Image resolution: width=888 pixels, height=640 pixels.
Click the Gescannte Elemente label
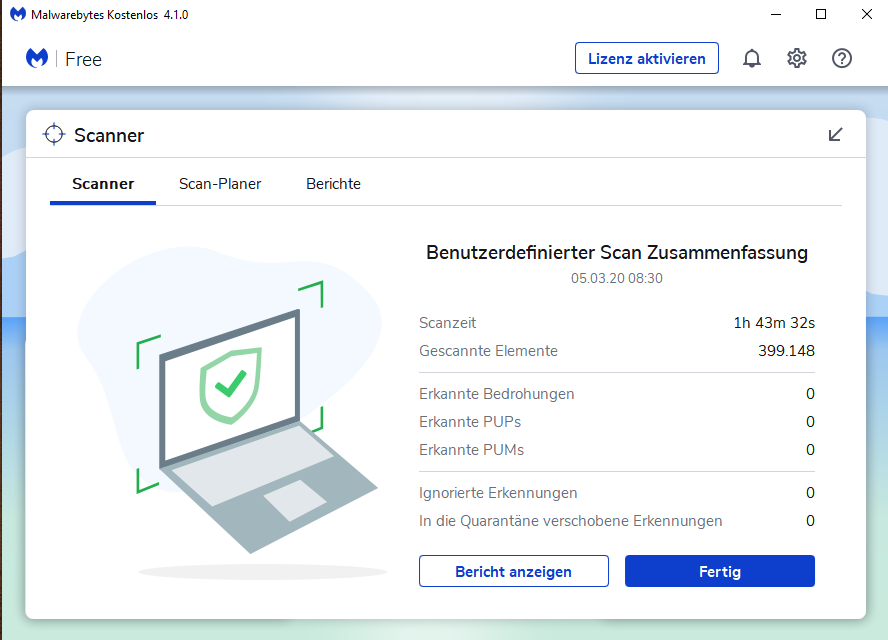pyautogui.click(x=488, y=351)
